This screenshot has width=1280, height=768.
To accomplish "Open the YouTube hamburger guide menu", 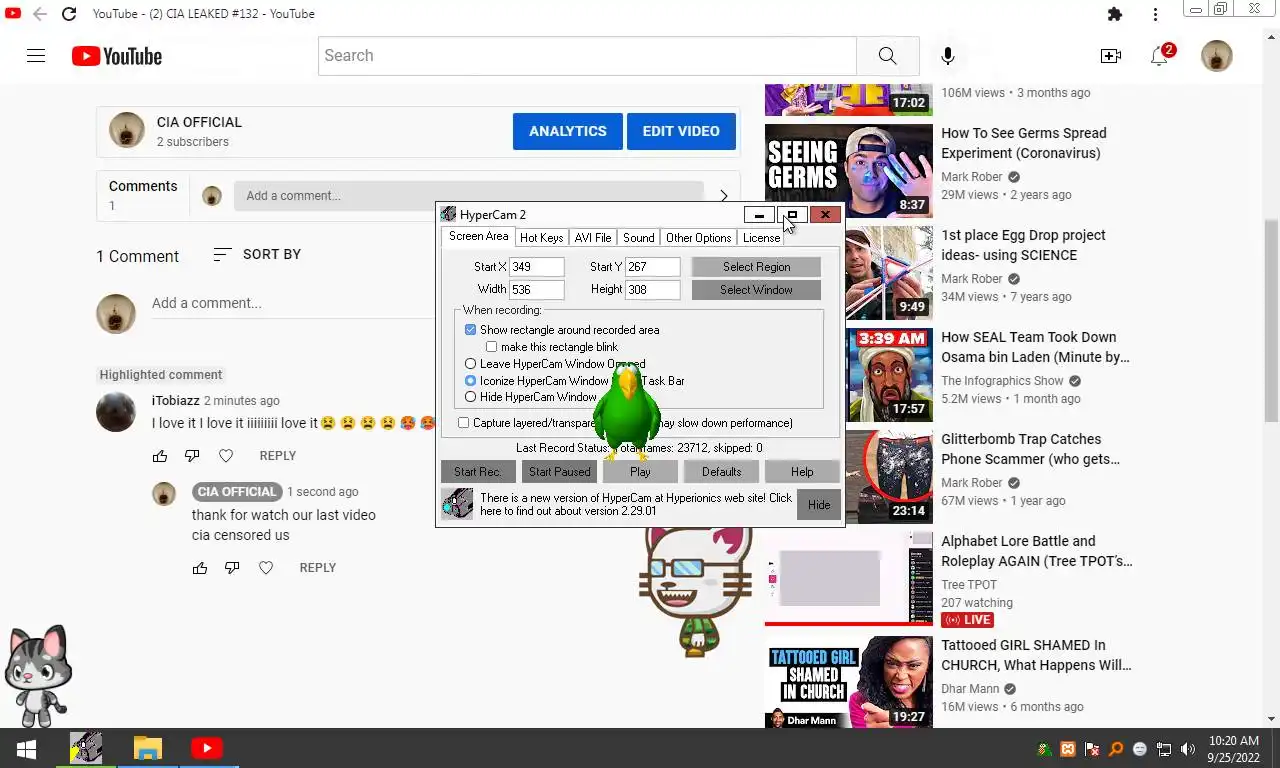I will (x=36, y=56).
